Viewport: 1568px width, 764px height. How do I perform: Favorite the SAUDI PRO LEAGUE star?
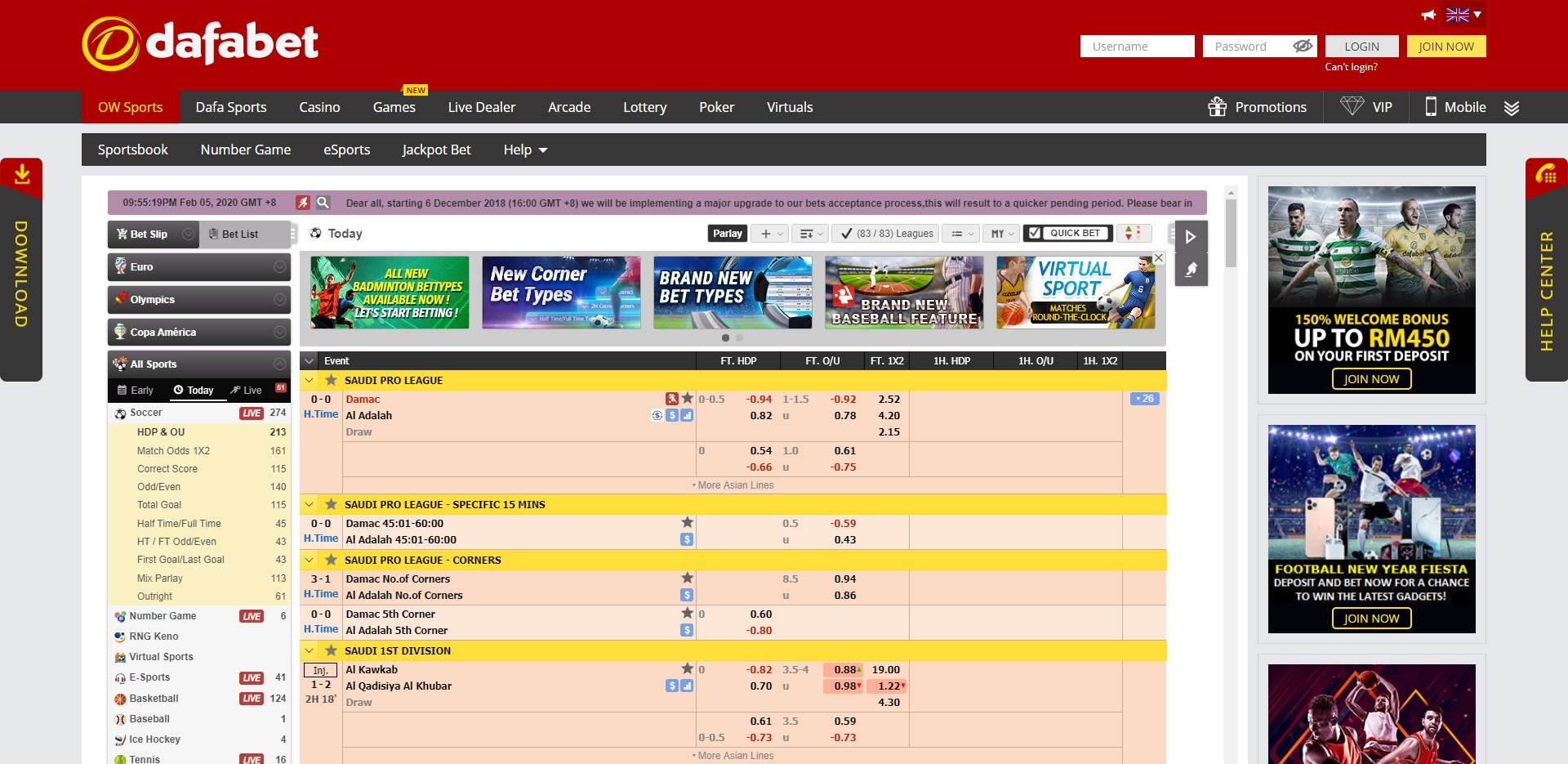click(331, 380)
